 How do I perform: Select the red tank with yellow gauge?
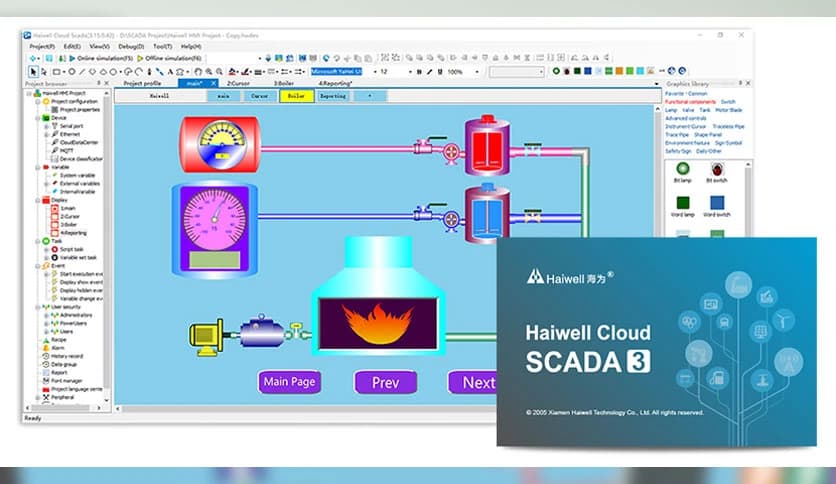220,144
